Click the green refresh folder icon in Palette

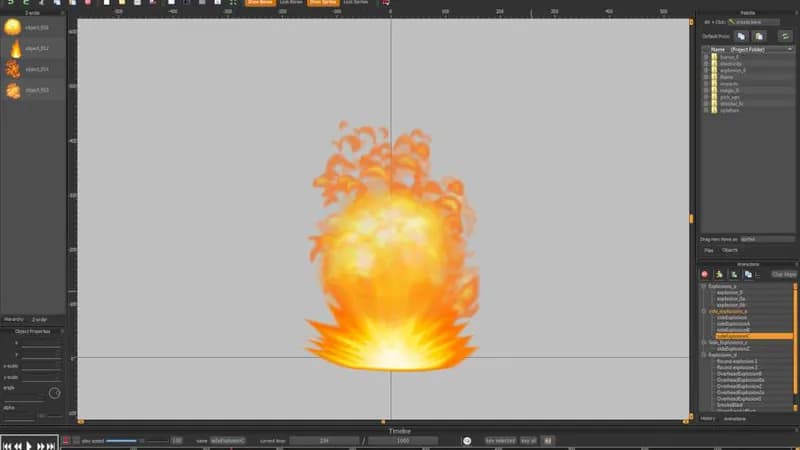pos(785,36)
